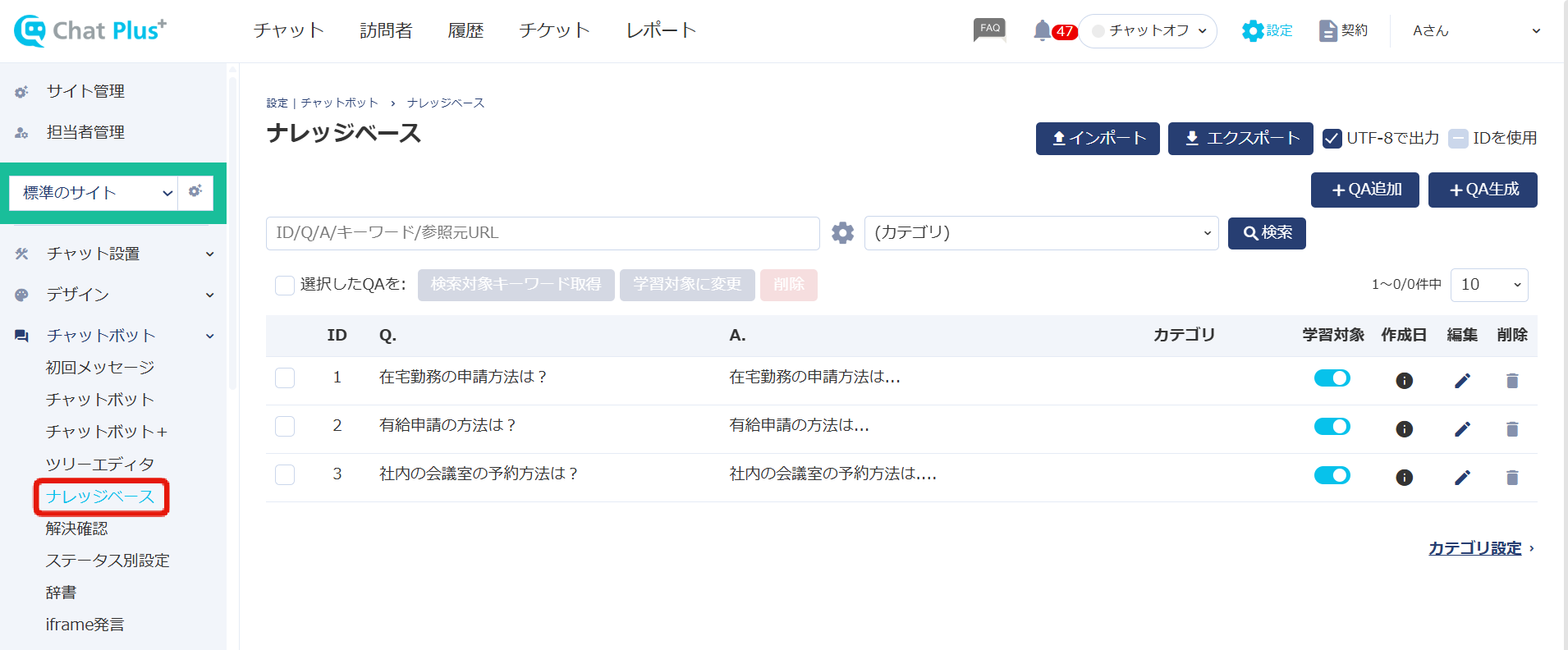Click the サイト管理 gears icon
1568x650 pixels.
point(22,92)
